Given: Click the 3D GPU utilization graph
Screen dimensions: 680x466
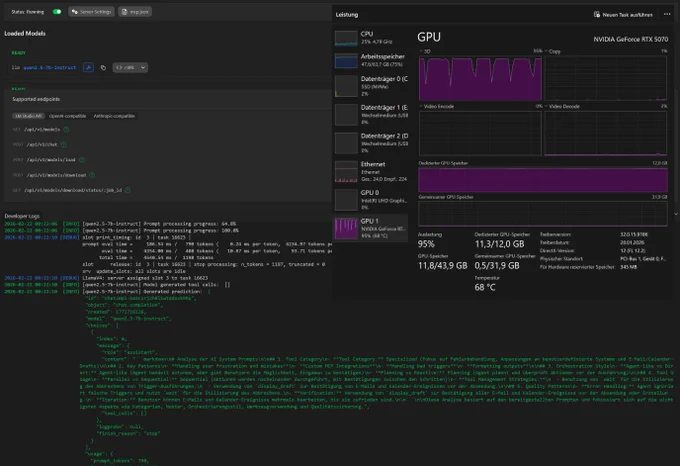Looking at the screenshot, I should click(480, 78).
